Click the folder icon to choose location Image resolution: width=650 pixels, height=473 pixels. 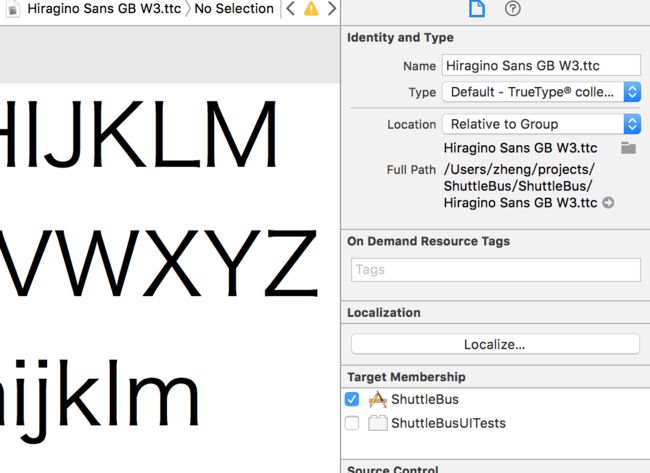click(x=628, y=148)
